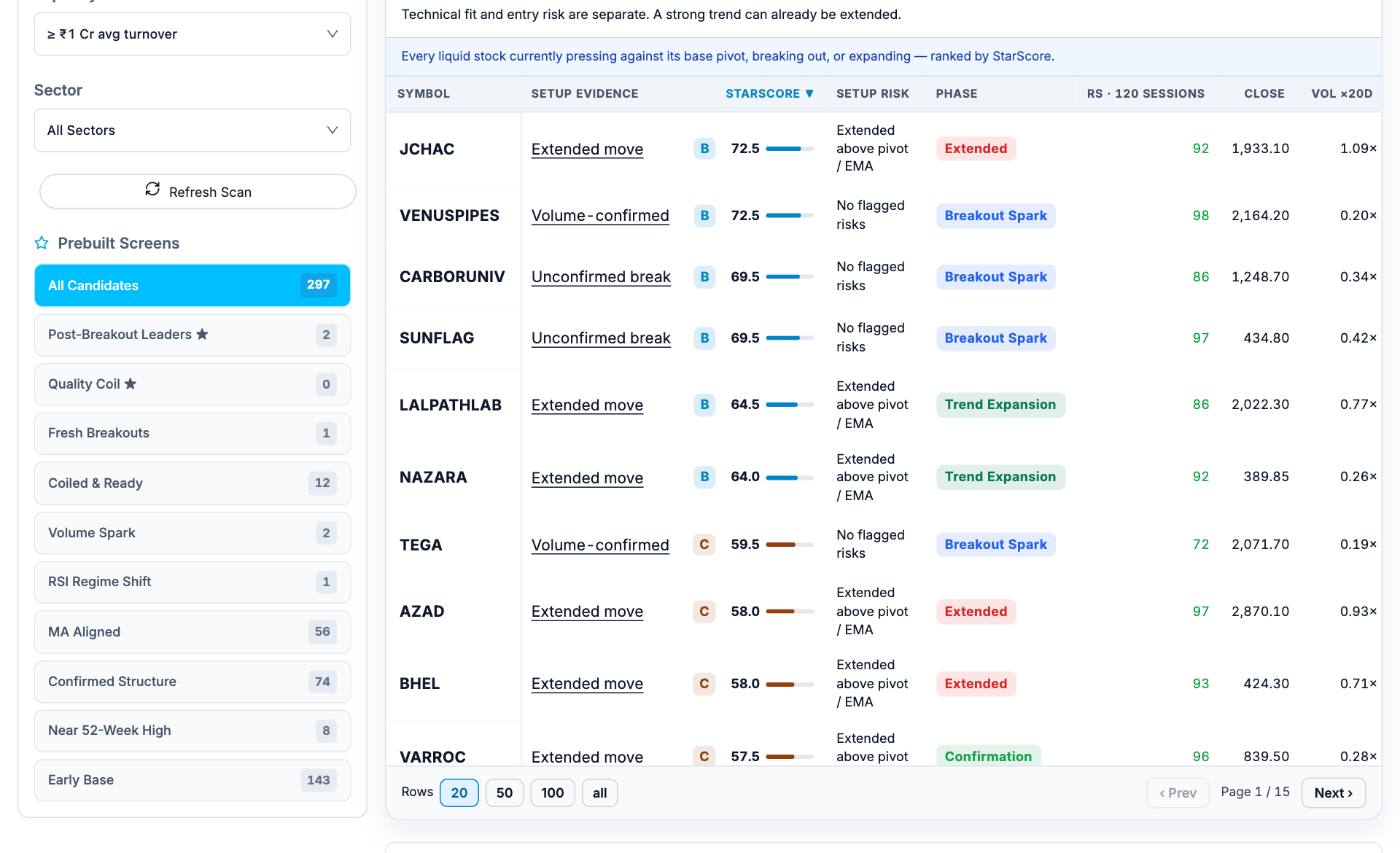Show all rows

[600, 792]
